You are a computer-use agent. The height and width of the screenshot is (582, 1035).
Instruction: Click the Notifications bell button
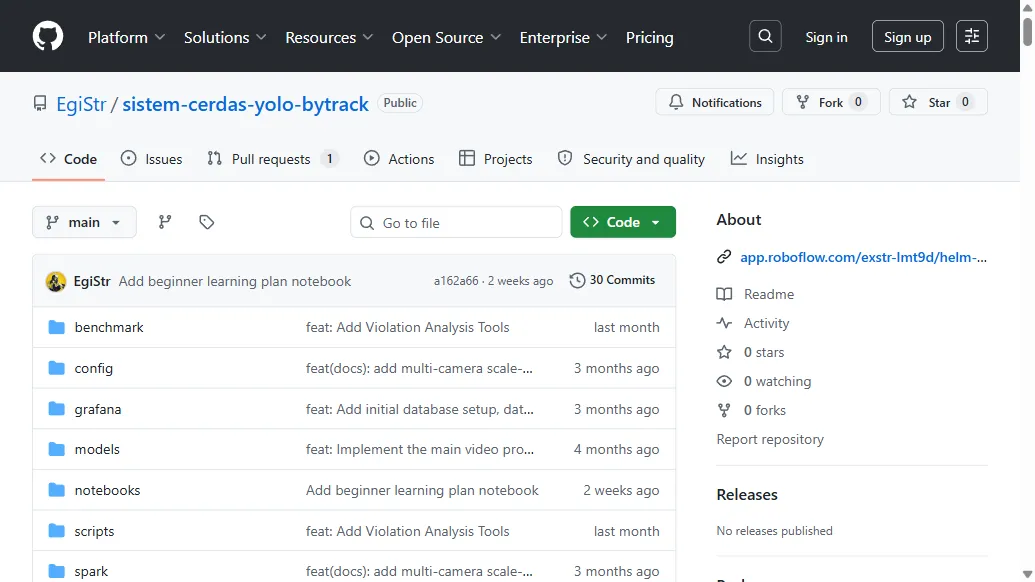pyautogui.click(x=714, y=102)
